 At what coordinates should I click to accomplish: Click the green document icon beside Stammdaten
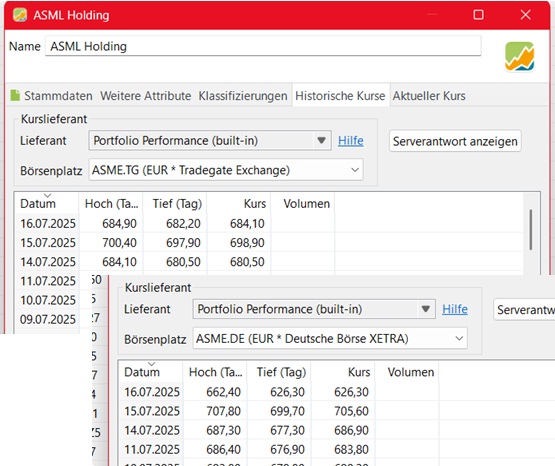[15, 96]
